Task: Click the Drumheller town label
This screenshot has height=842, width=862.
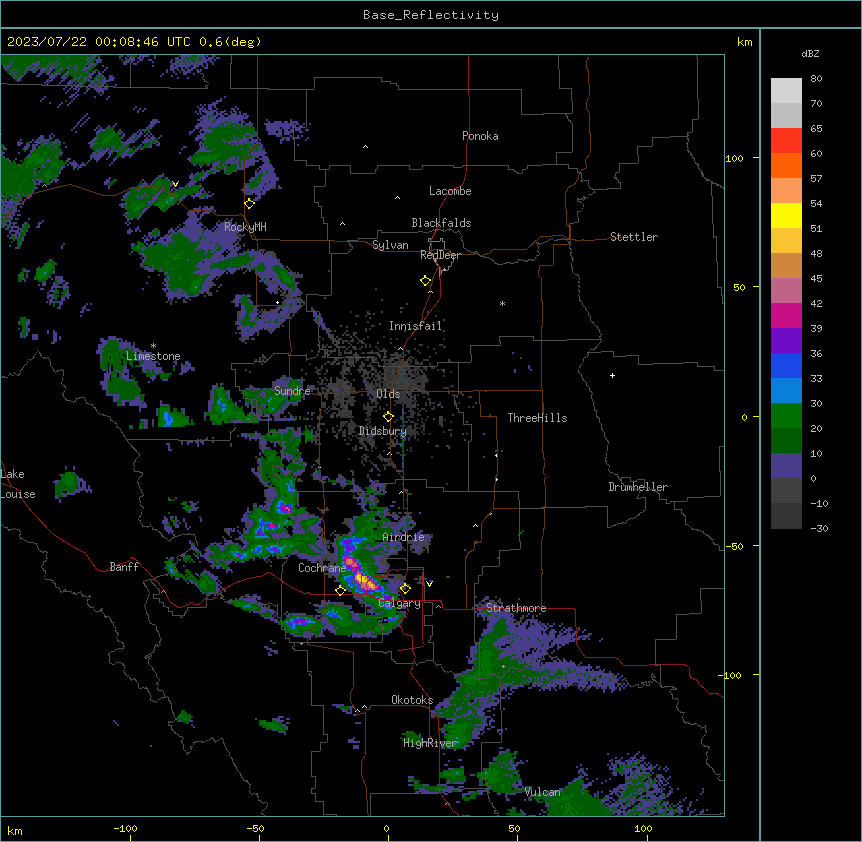Action: coord(638,487)
